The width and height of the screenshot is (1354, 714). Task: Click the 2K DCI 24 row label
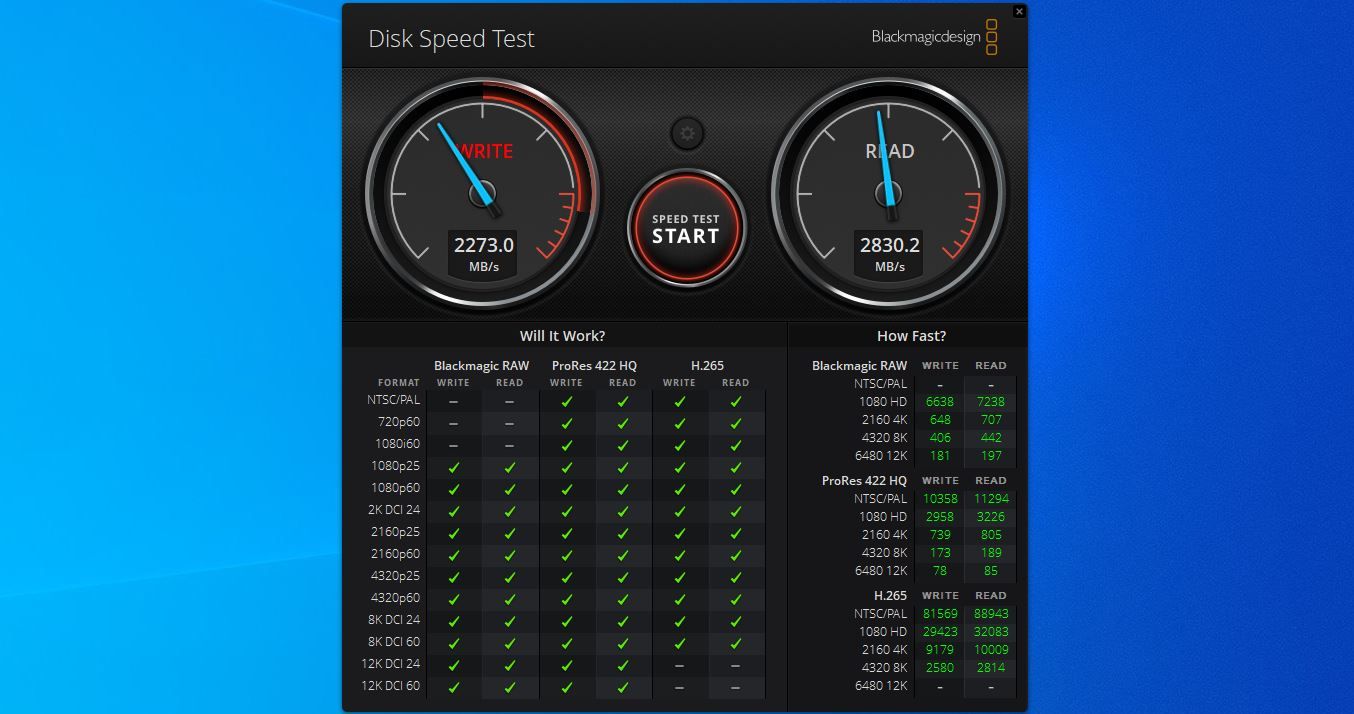click(394, 510)
